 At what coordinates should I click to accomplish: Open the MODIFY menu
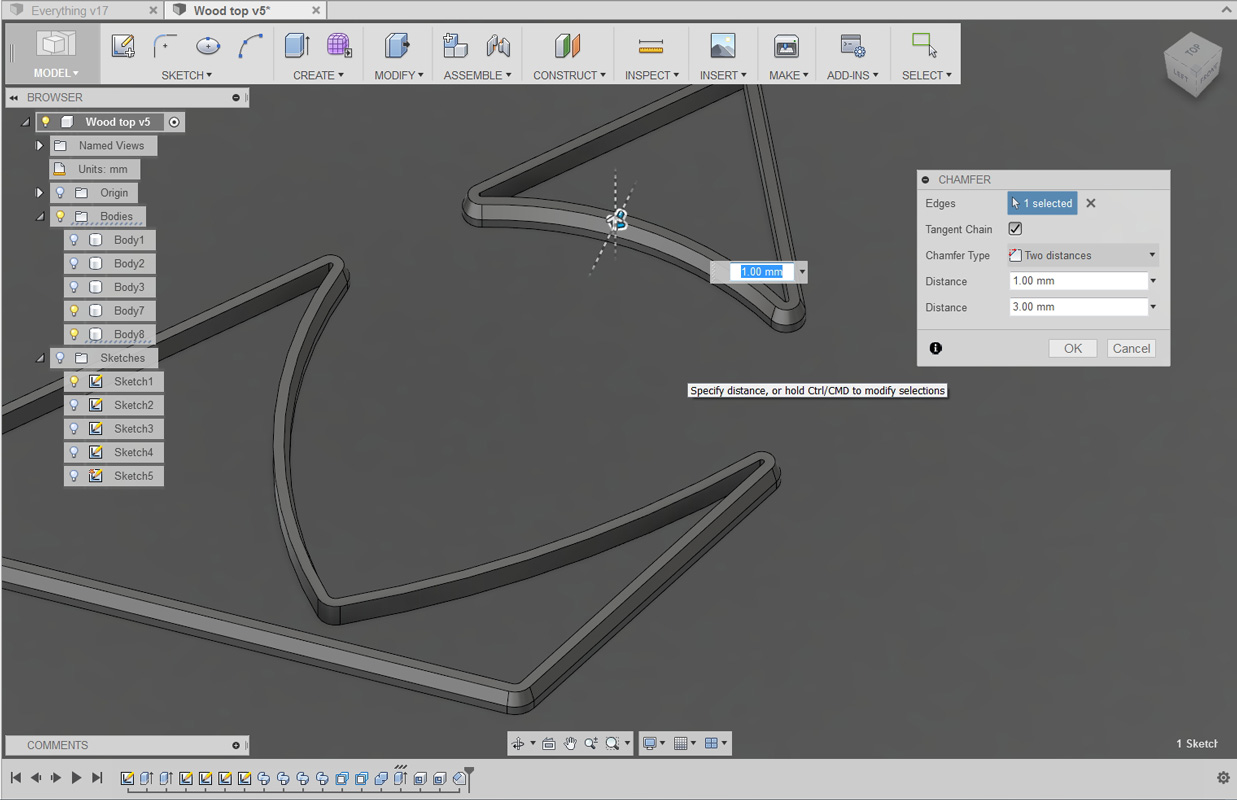click(398, 75)
